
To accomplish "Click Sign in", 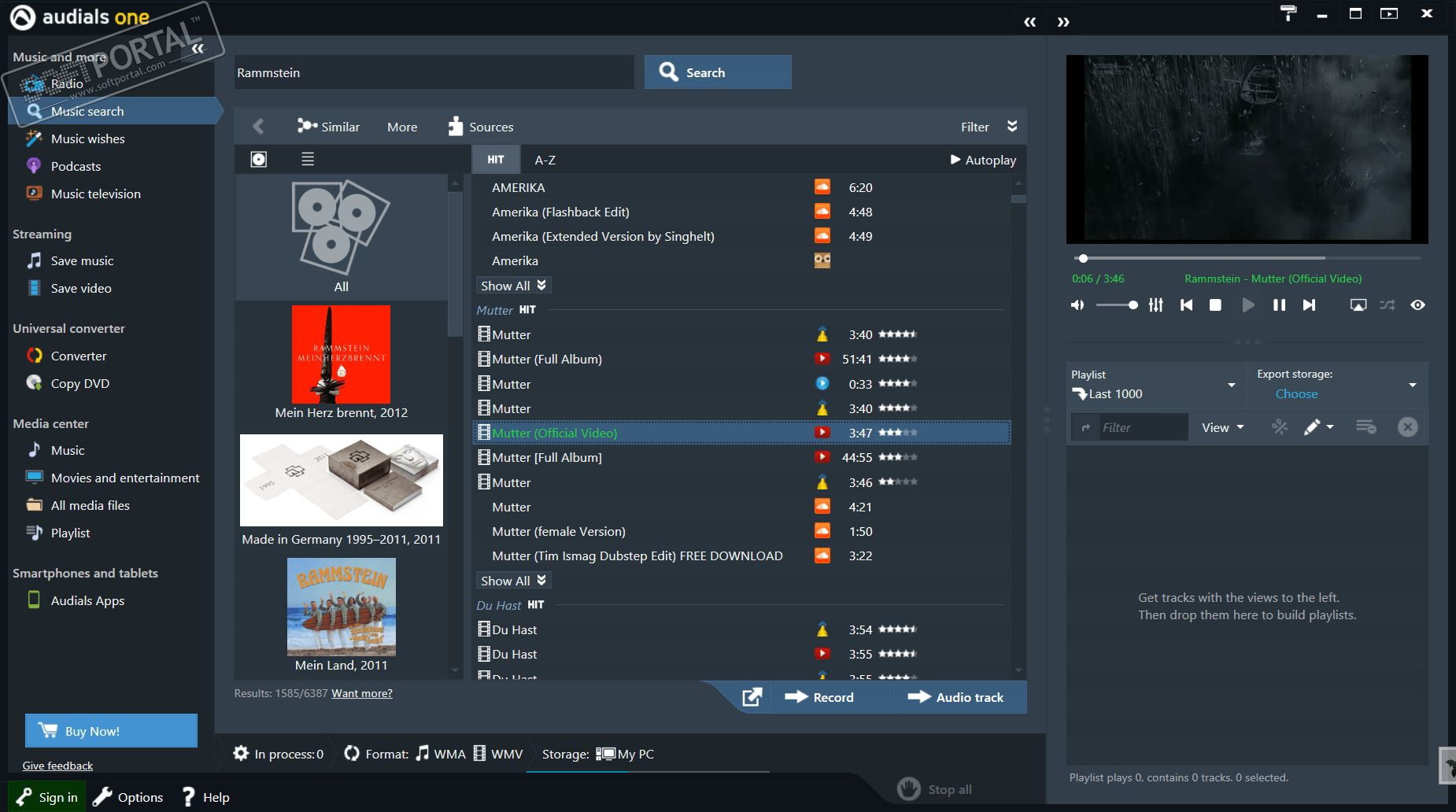I will (47, 797).
